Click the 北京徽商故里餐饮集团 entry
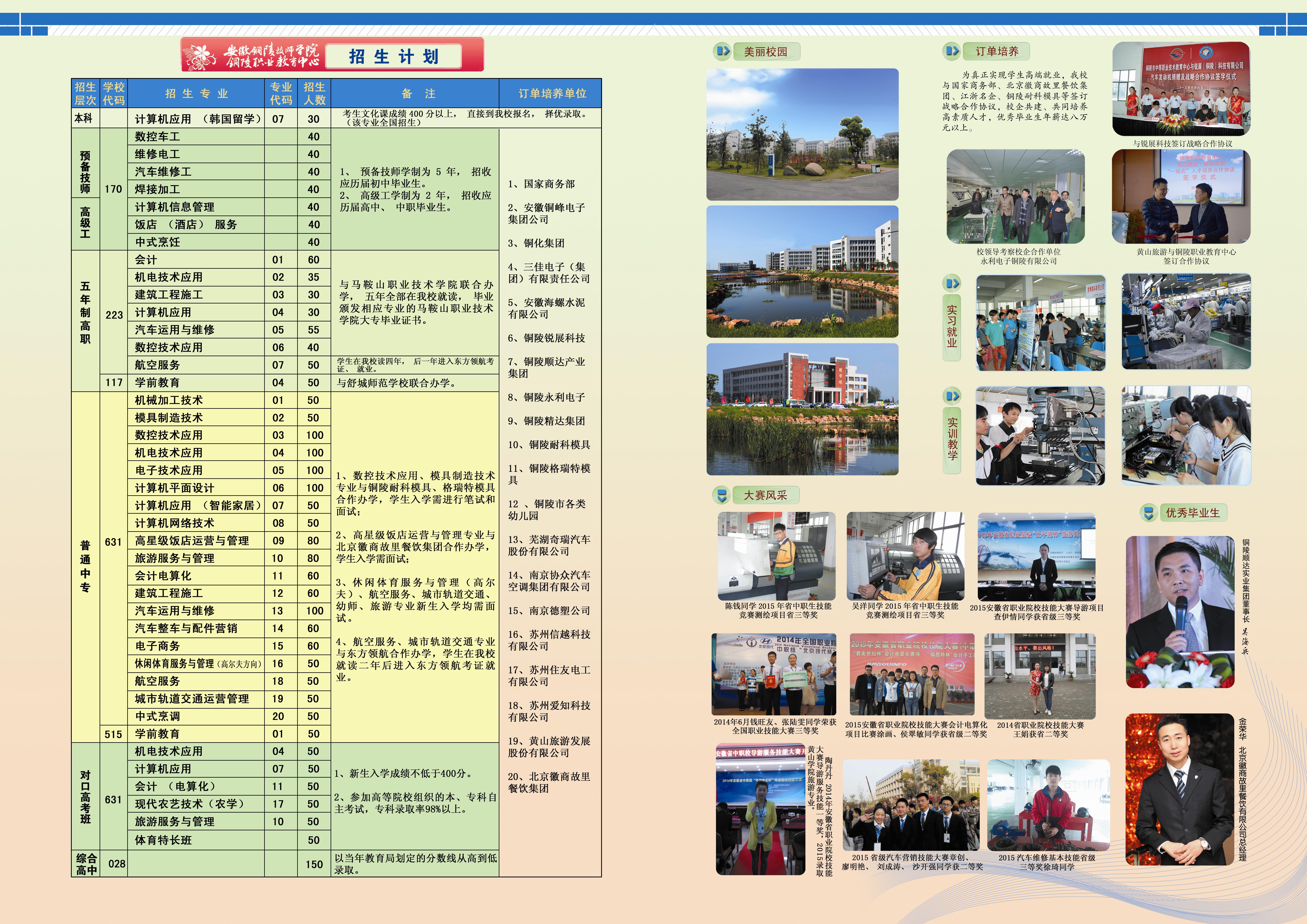The width and height of the screenshot is (1307, 924). (x=549, y=782)
